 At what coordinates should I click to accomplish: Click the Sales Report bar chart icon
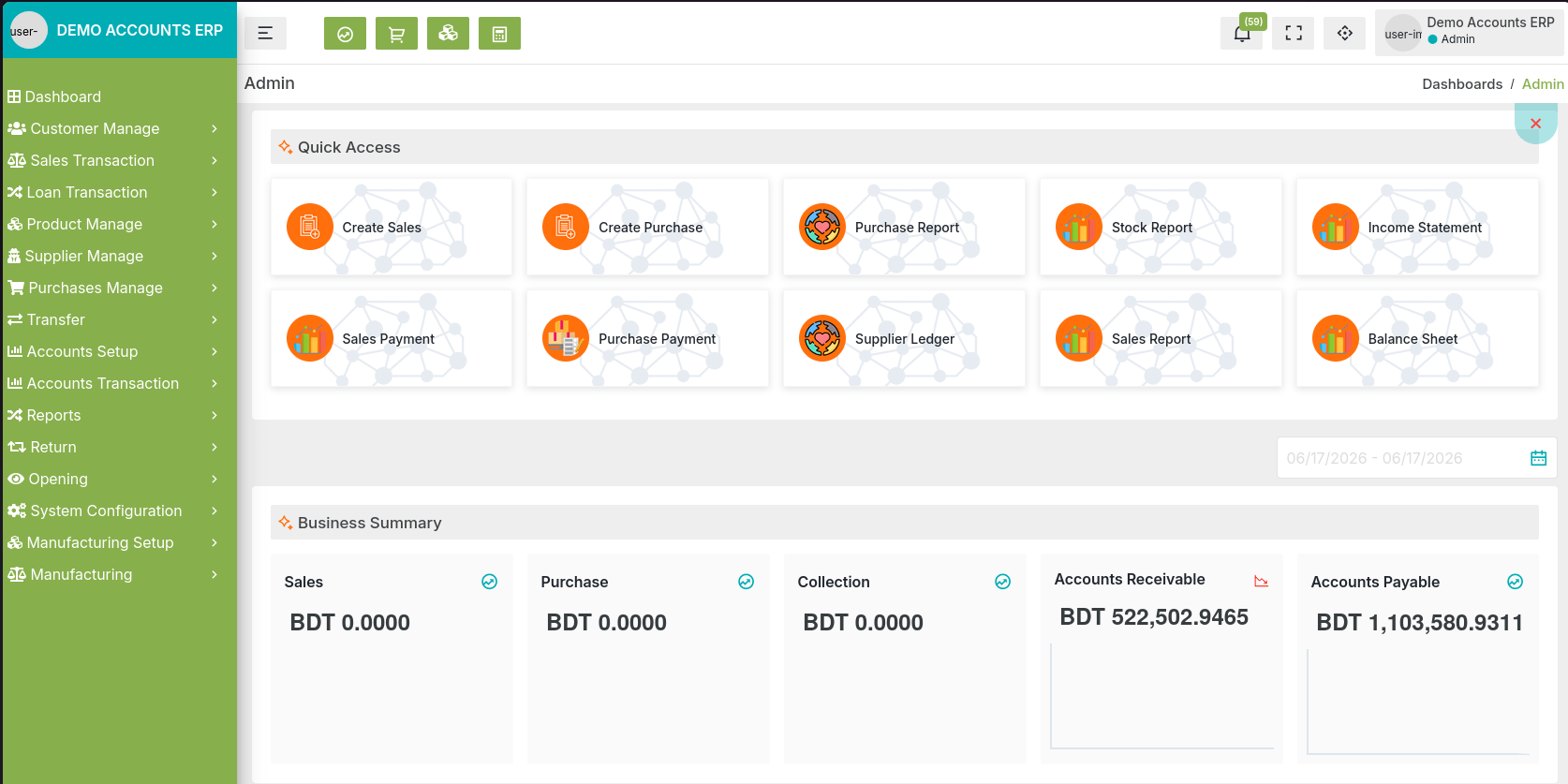click(x=1079, y=338)
